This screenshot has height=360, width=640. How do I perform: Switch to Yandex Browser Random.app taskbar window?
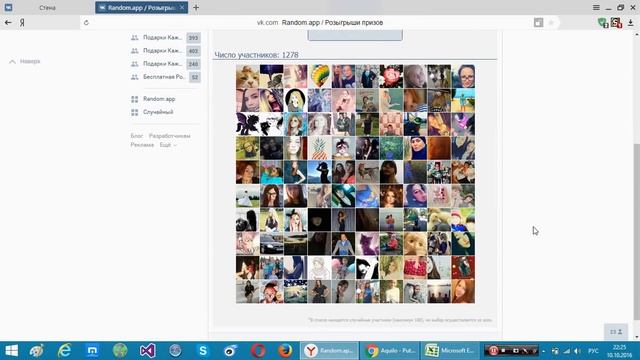click(329, 351)
